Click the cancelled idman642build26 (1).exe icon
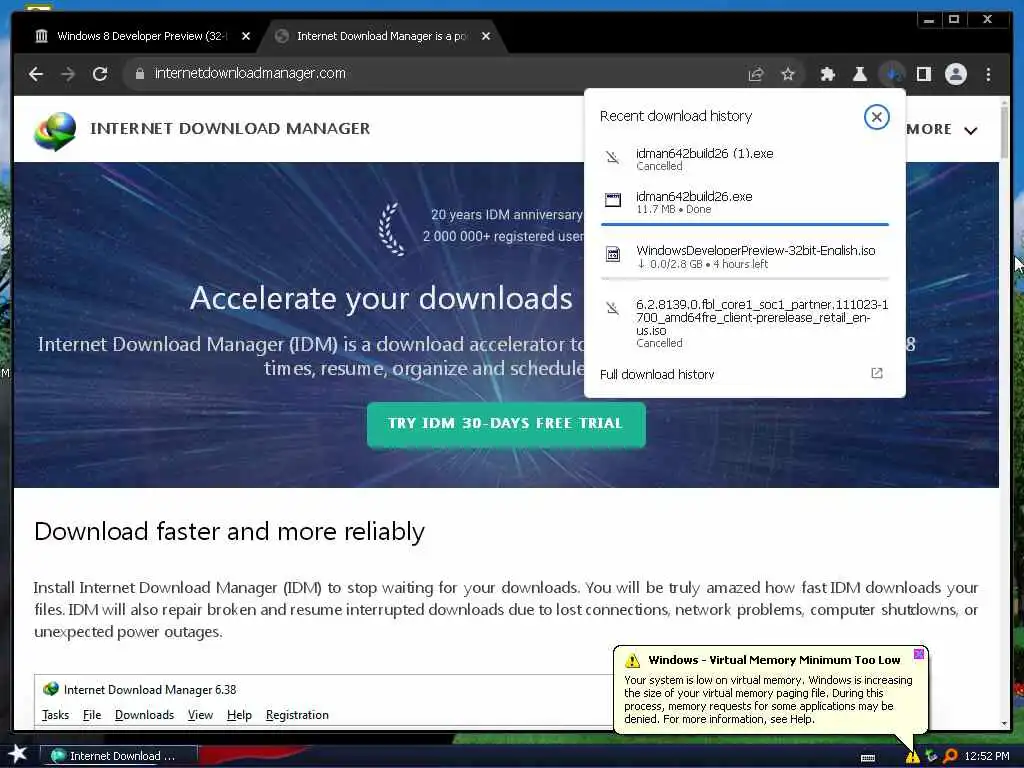Screen dimensions: 1024x768 pos(613,157)
